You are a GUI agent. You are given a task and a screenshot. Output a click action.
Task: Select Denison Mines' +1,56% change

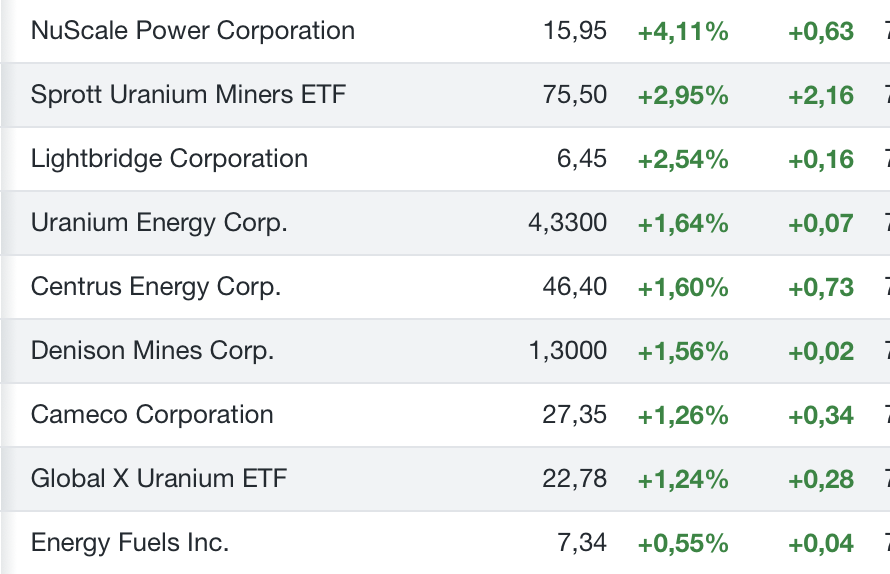coord(683,352)
